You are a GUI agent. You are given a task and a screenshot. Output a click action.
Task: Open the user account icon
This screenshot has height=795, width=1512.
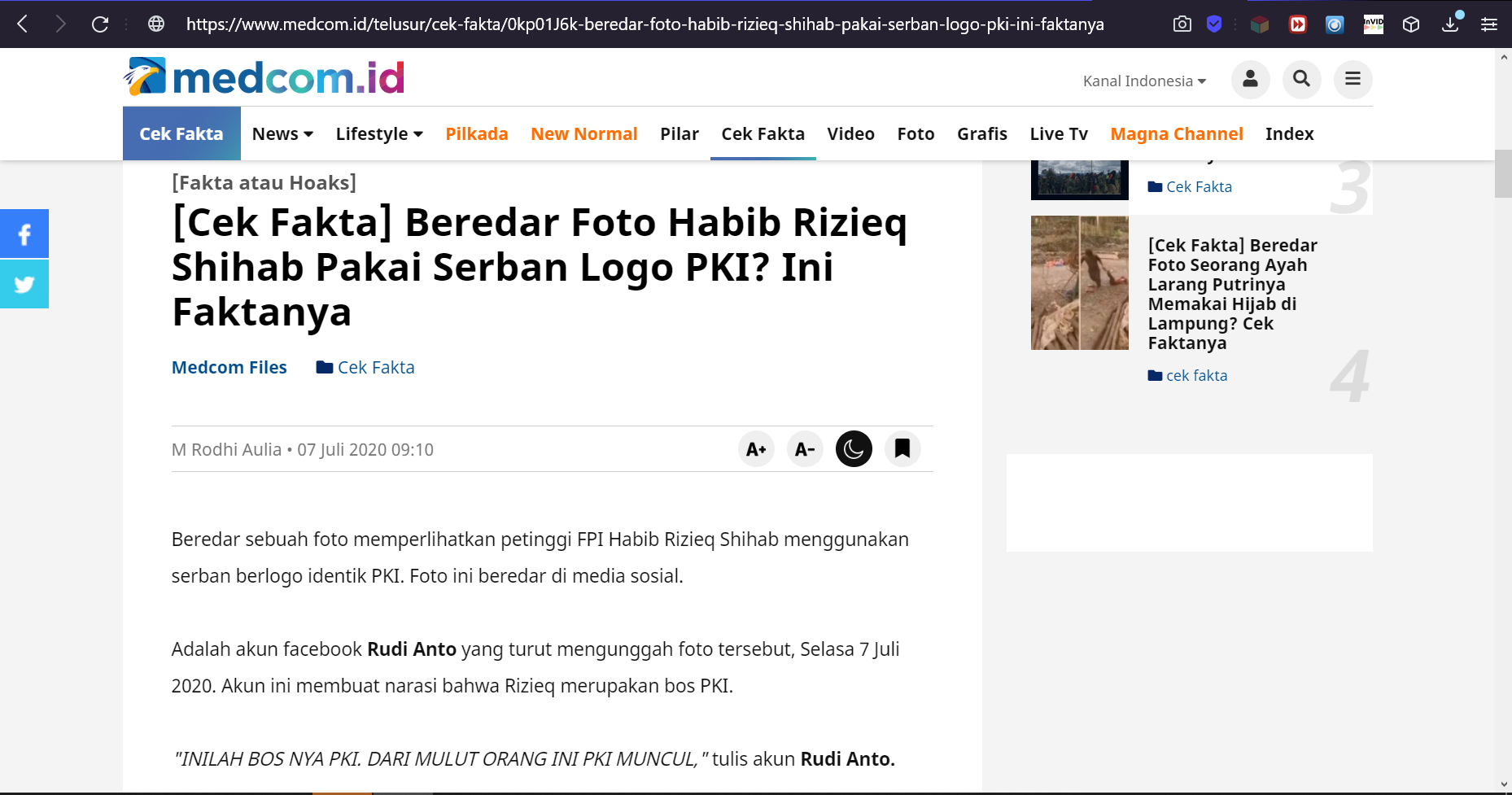[1250, 80]
